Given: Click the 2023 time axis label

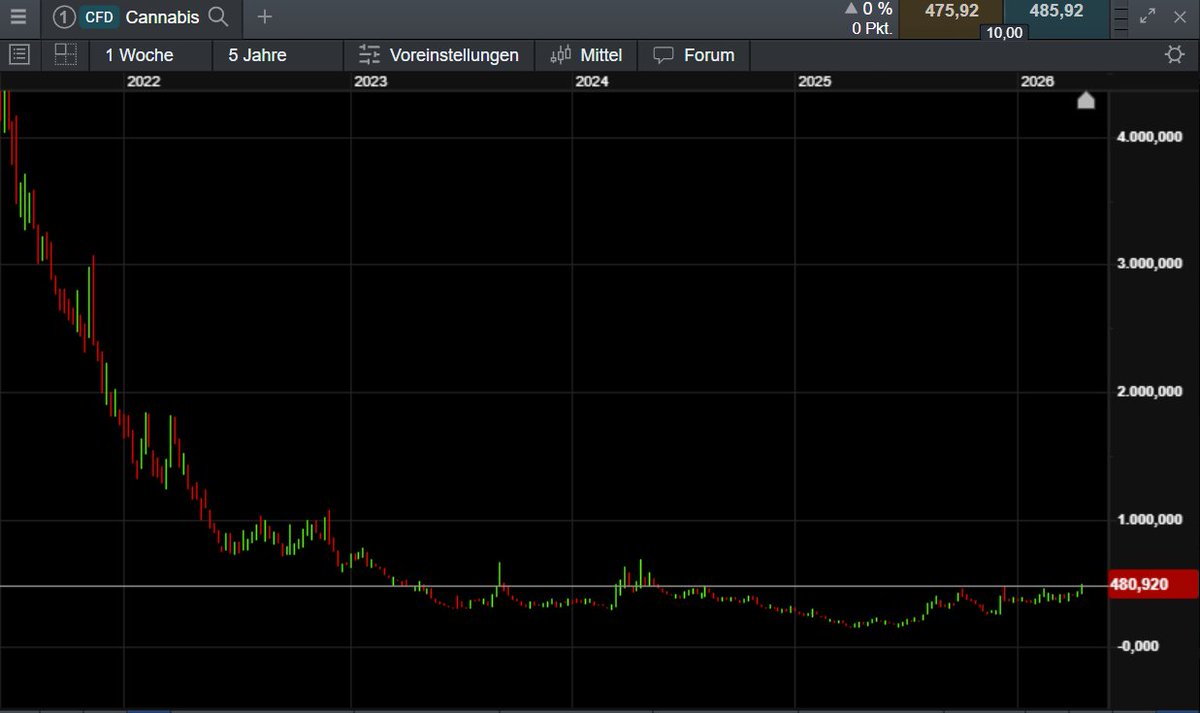Looking at the screenshot, I should pos(370,82).
